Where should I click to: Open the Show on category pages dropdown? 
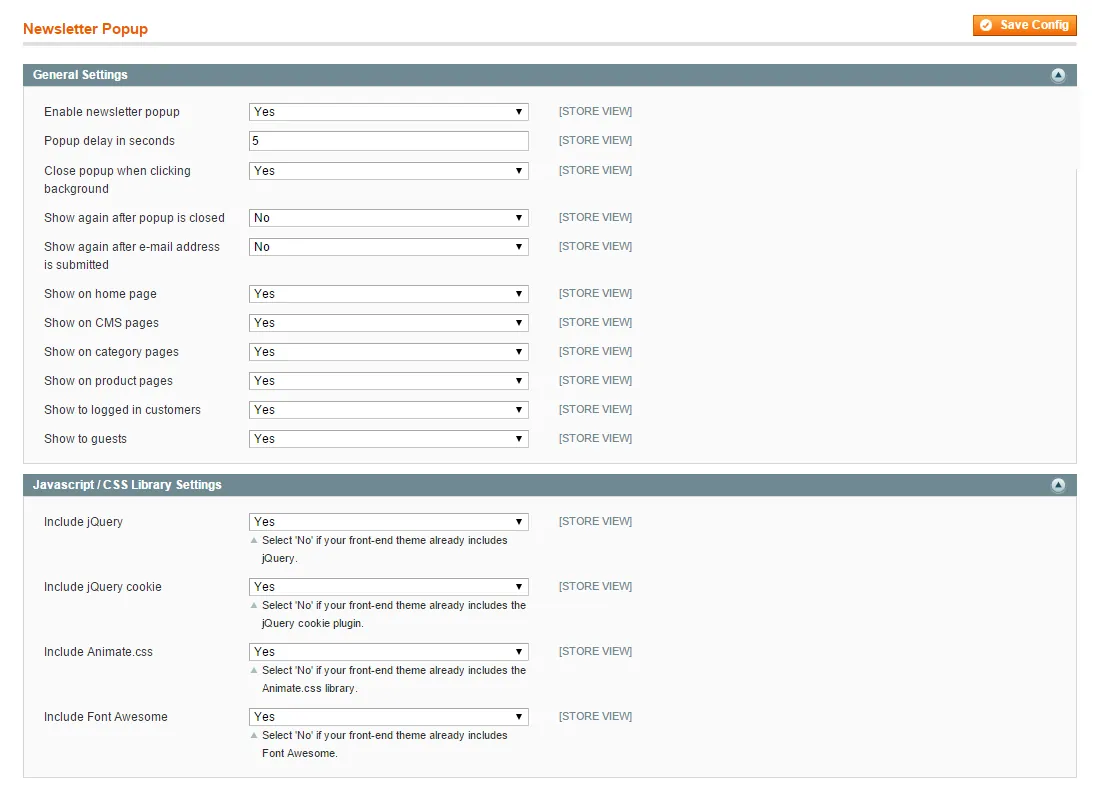pyautogui.click(x=389, y=352)
